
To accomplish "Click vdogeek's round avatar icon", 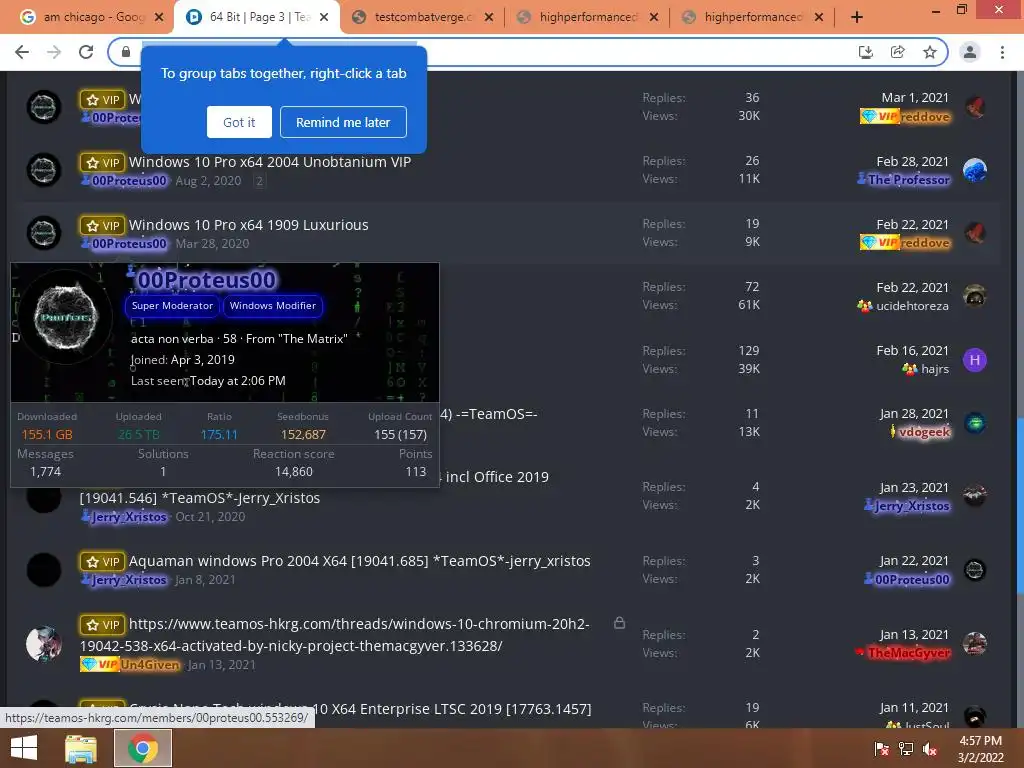I will click(x=974, y=423).
